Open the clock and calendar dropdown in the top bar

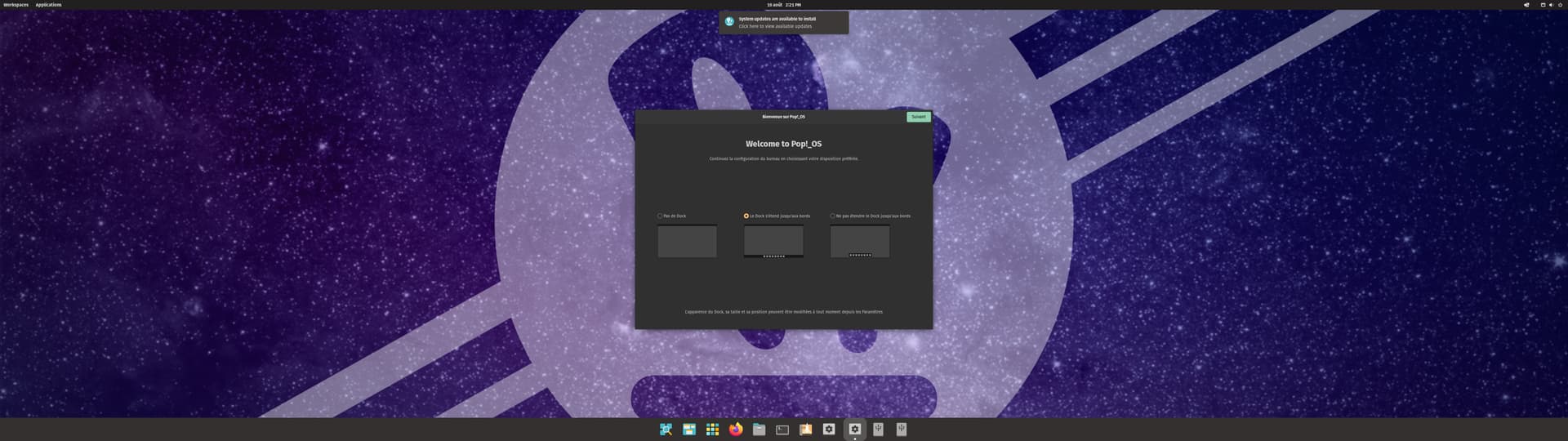[x=783, y=5]
